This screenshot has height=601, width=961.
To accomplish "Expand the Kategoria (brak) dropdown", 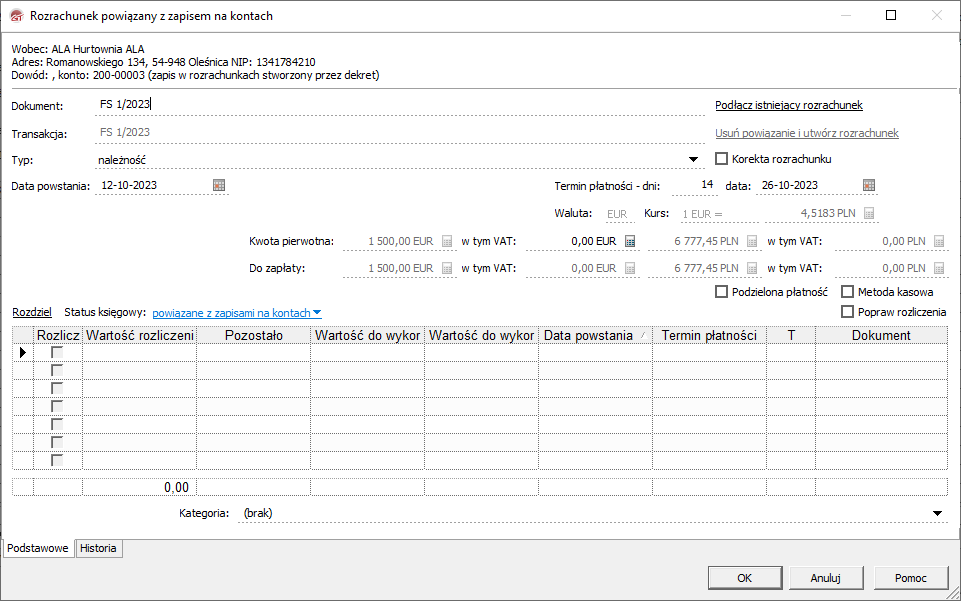I will 937,513.
